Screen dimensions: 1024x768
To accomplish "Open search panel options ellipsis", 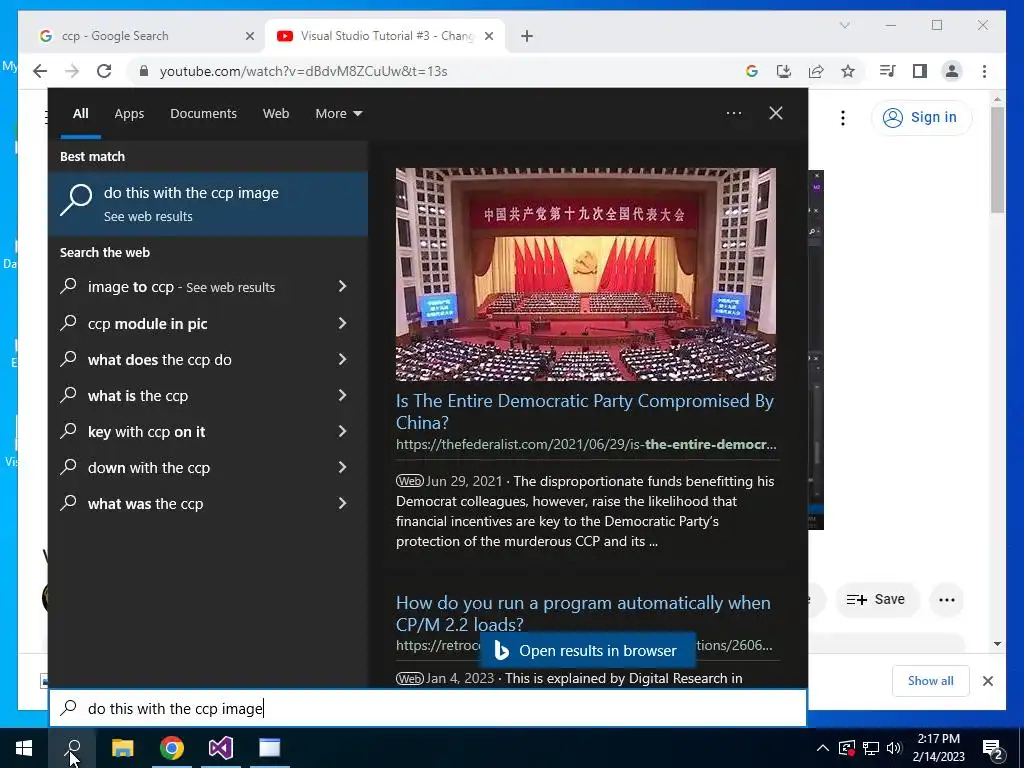I will click(733, 114).
